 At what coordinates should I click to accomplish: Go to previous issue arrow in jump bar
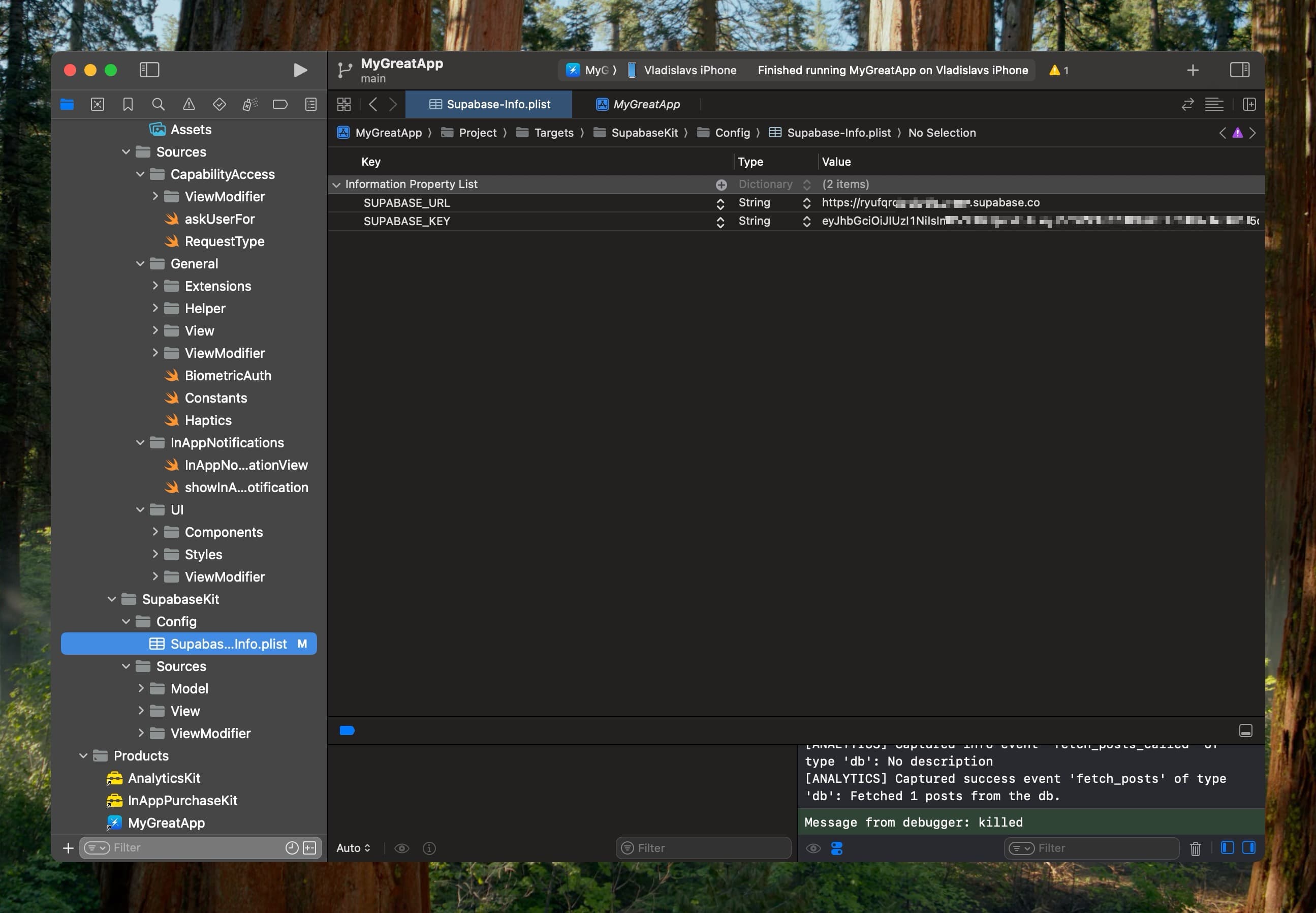point(1222,133)
